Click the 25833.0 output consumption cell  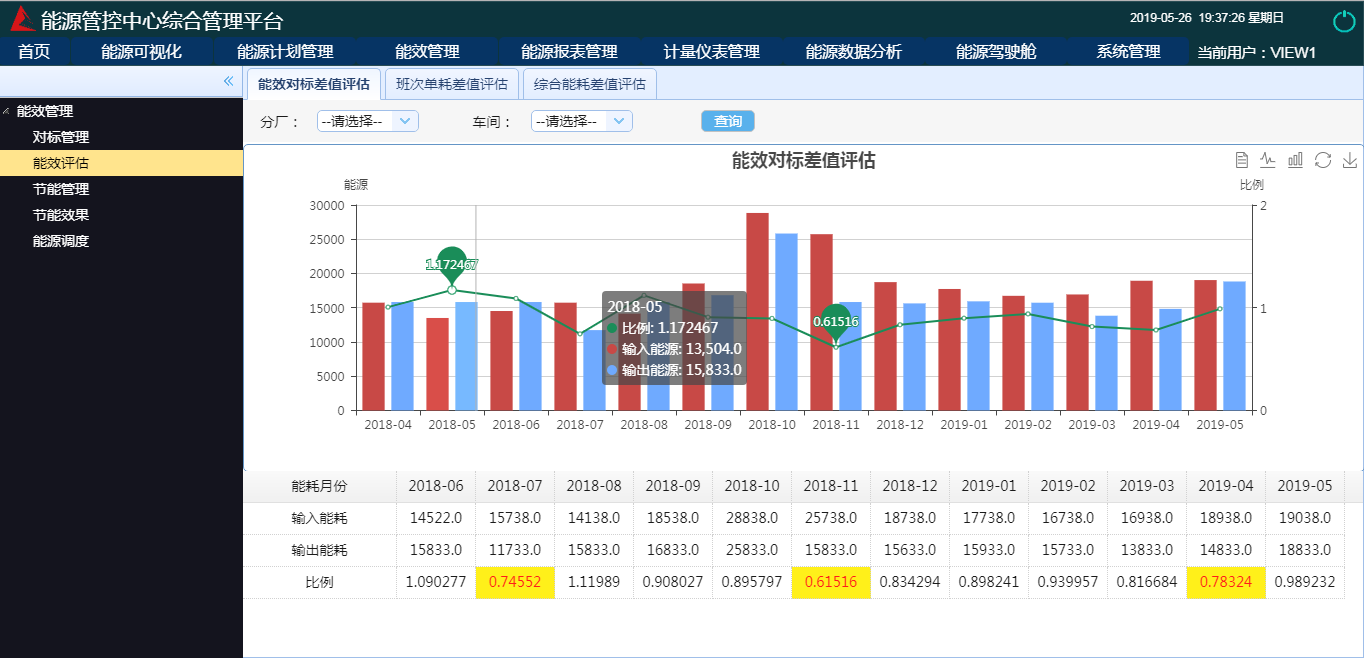[x=752, y=550]
